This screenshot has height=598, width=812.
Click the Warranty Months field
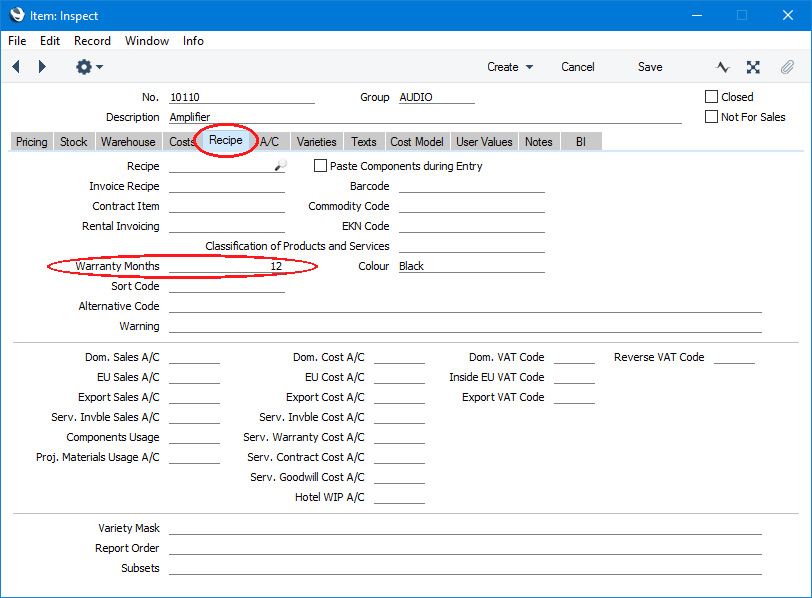[x=227, y=266]
